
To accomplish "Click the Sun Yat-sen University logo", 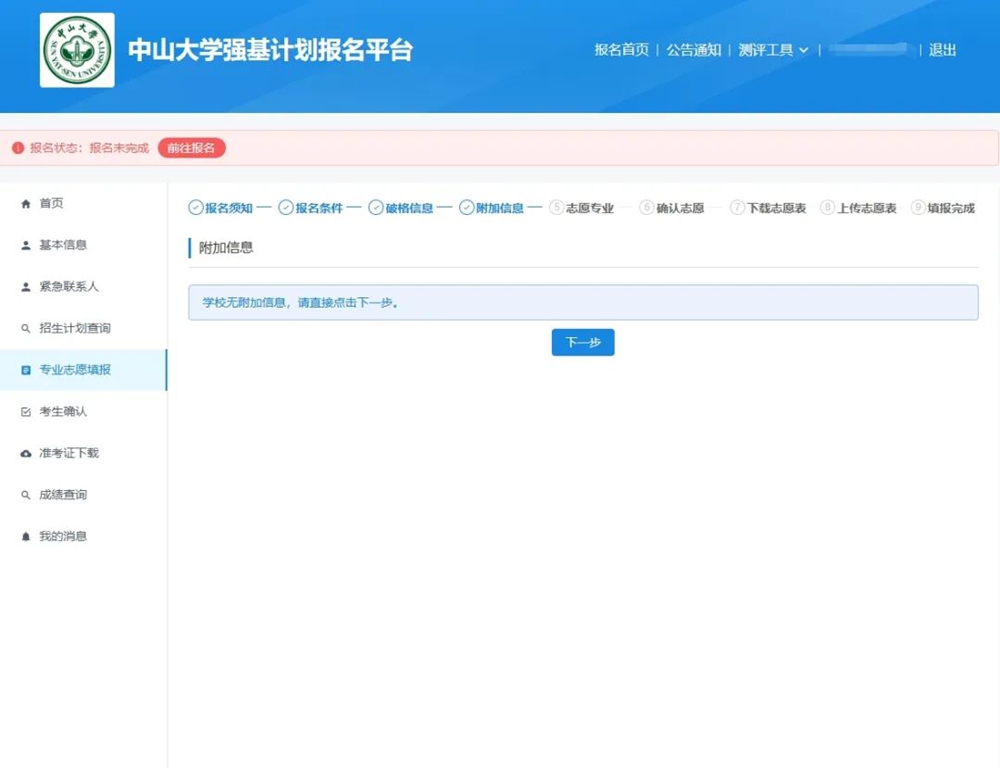I will 77,50.
